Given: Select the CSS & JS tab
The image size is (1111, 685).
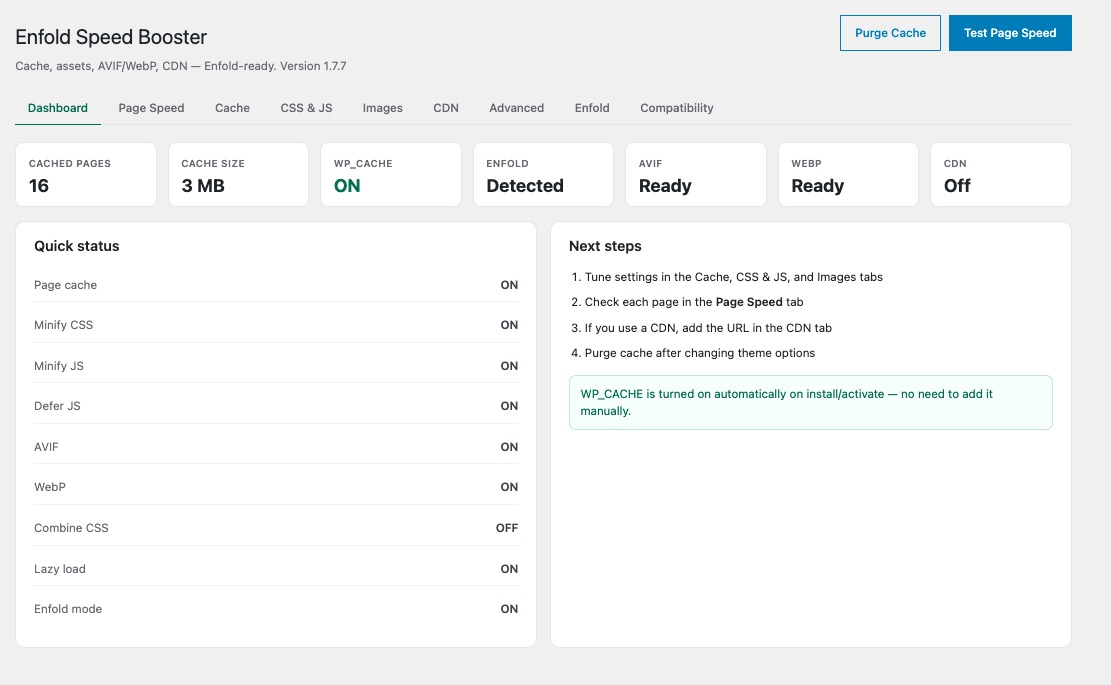Looking at the screenshot, I should tap(306, 108).
